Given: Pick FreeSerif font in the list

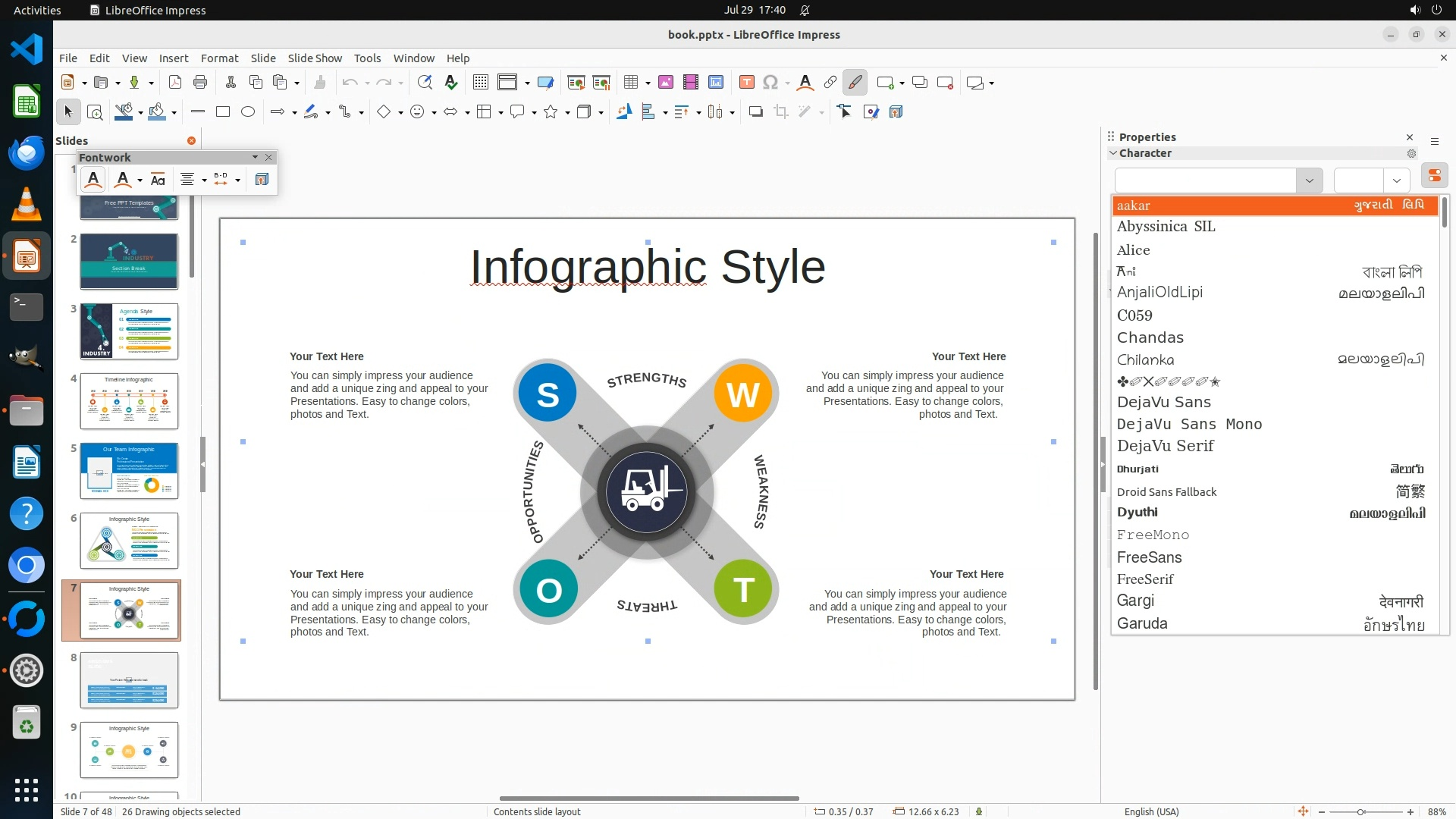Looking at the screenshot, I should [x=1145, y=579].
